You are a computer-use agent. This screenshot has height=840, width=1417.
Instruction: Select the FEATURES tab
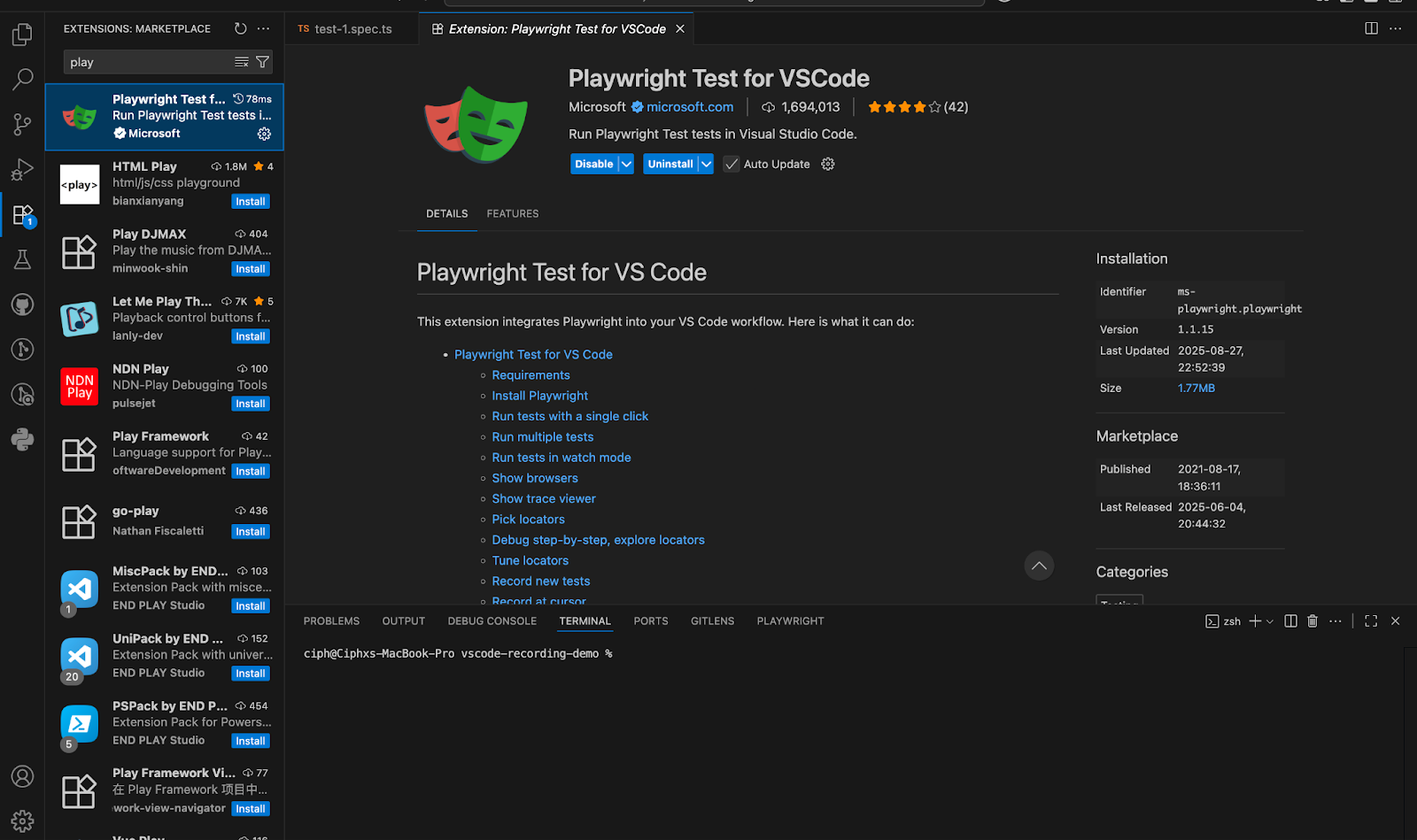[x=513, y=213]
